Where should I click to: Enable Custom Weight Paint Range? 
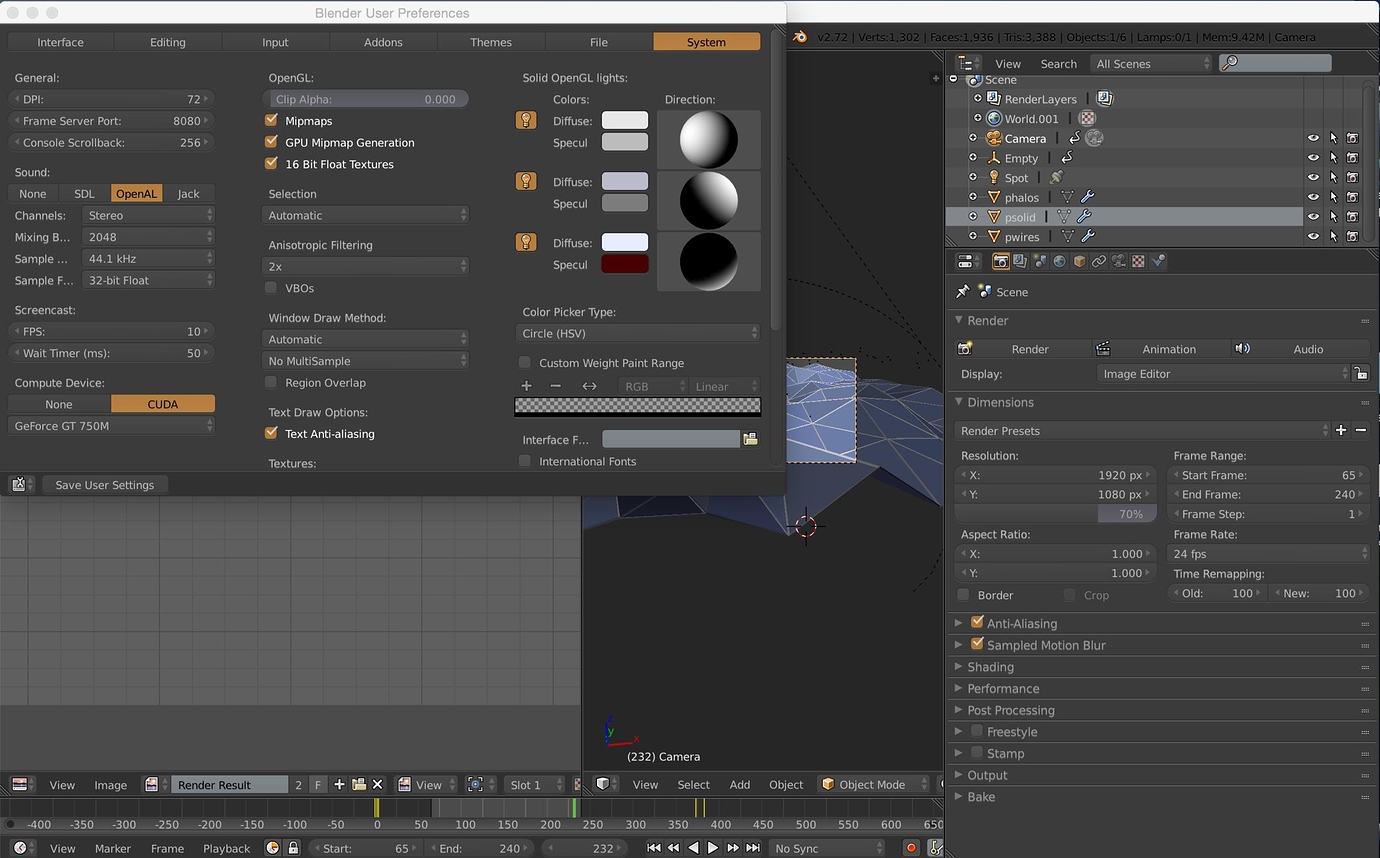pyautogui.click(x=525, y=362)
